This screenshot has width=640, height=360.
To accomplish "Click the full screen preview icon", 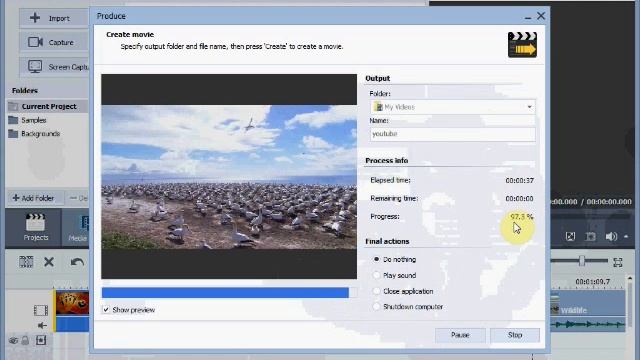I will (x=570, y=236).
